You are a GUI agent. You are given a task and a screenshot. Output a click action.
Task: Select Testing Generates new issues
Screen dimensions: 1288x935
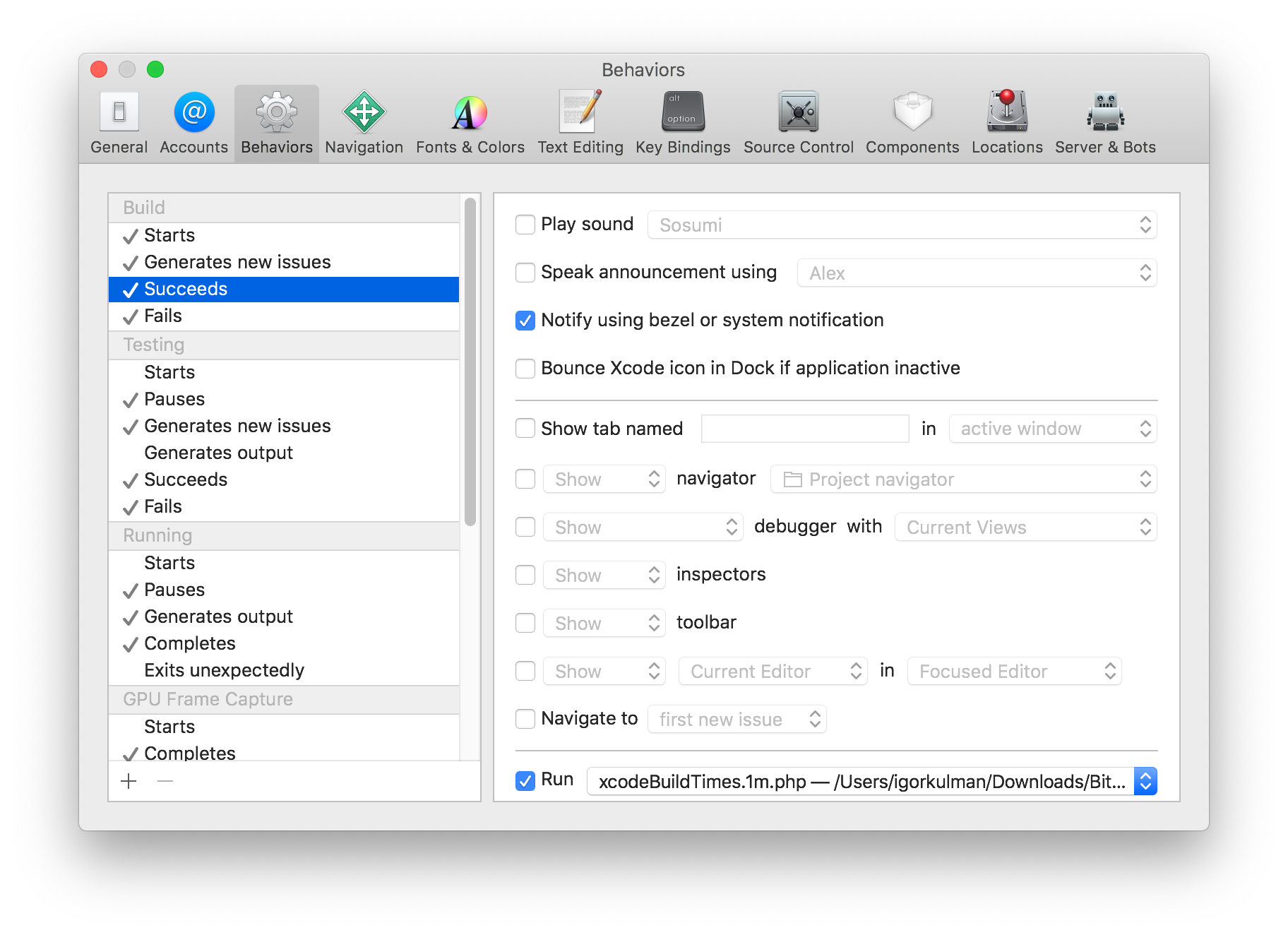point(284,427)
